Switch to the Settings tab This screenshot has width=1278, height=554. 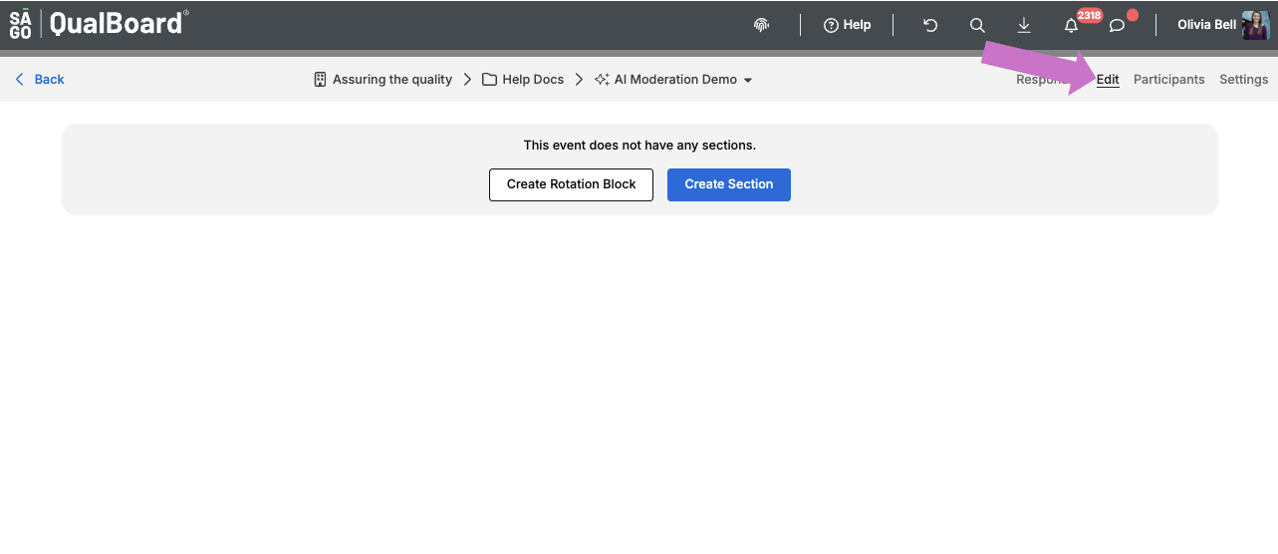tap(1243, 79)
